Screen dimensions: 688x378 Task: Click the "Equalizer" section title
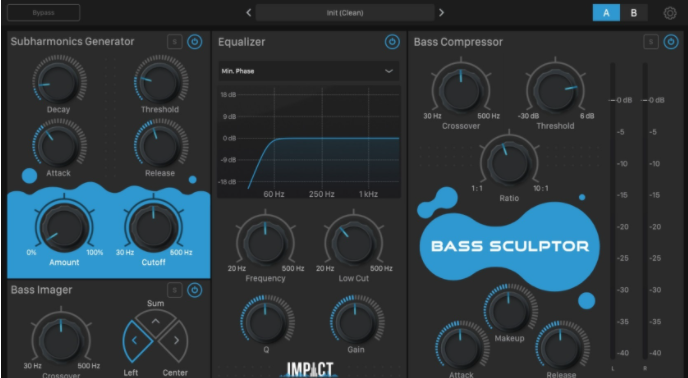point(242,42)
